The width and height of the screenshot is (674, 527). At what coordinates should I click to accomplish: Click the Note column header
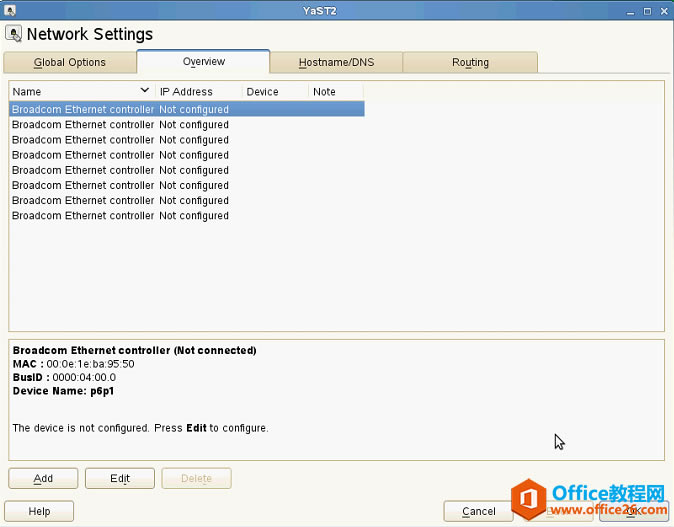[x=336, y=92]
